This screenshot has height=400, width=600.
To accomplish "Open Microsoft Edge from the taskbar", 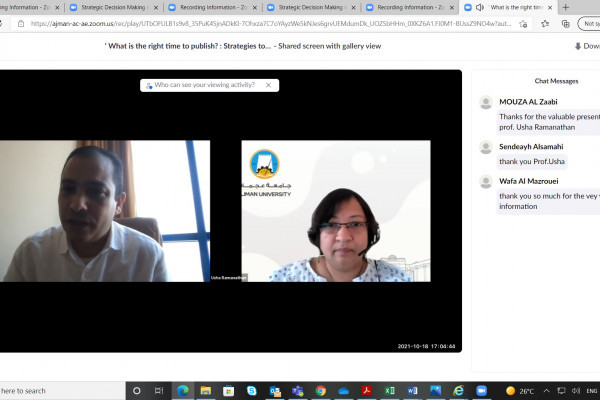I will [183, 390].
